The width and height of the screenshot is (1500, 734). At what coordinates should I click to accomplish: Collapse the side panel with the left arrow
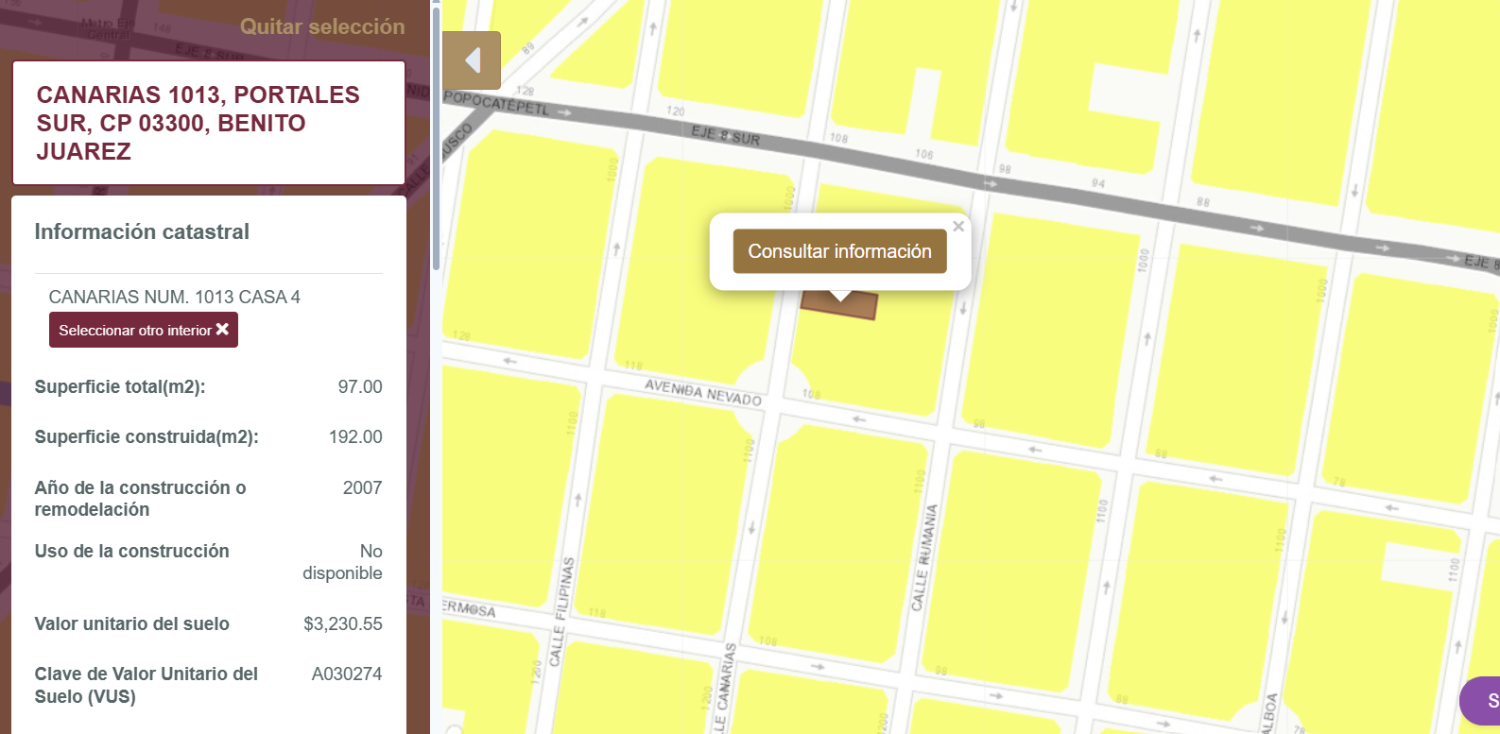pos(471,61)
